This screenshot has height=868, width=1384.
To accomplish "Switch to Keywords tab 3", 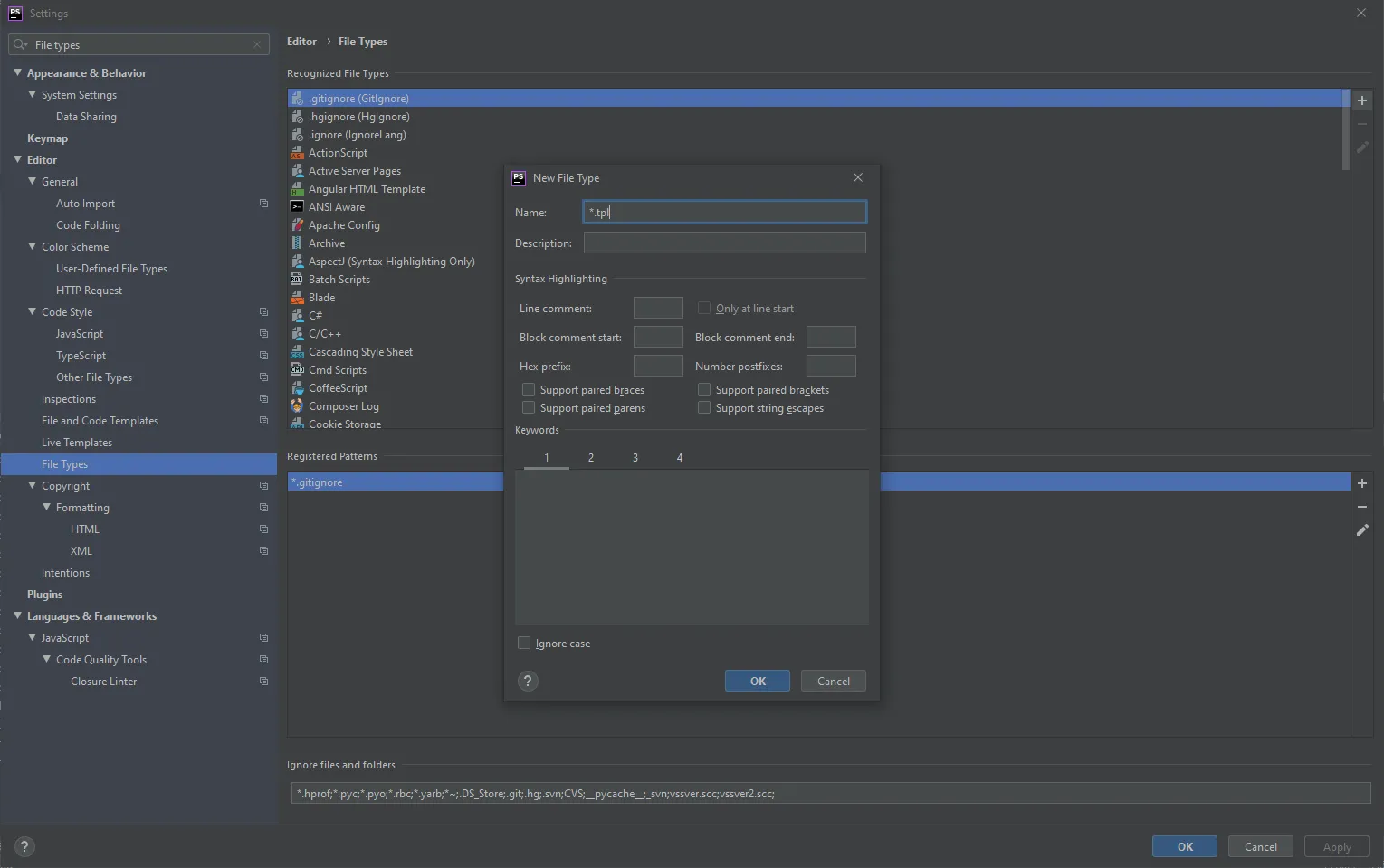I will point(635,458).
